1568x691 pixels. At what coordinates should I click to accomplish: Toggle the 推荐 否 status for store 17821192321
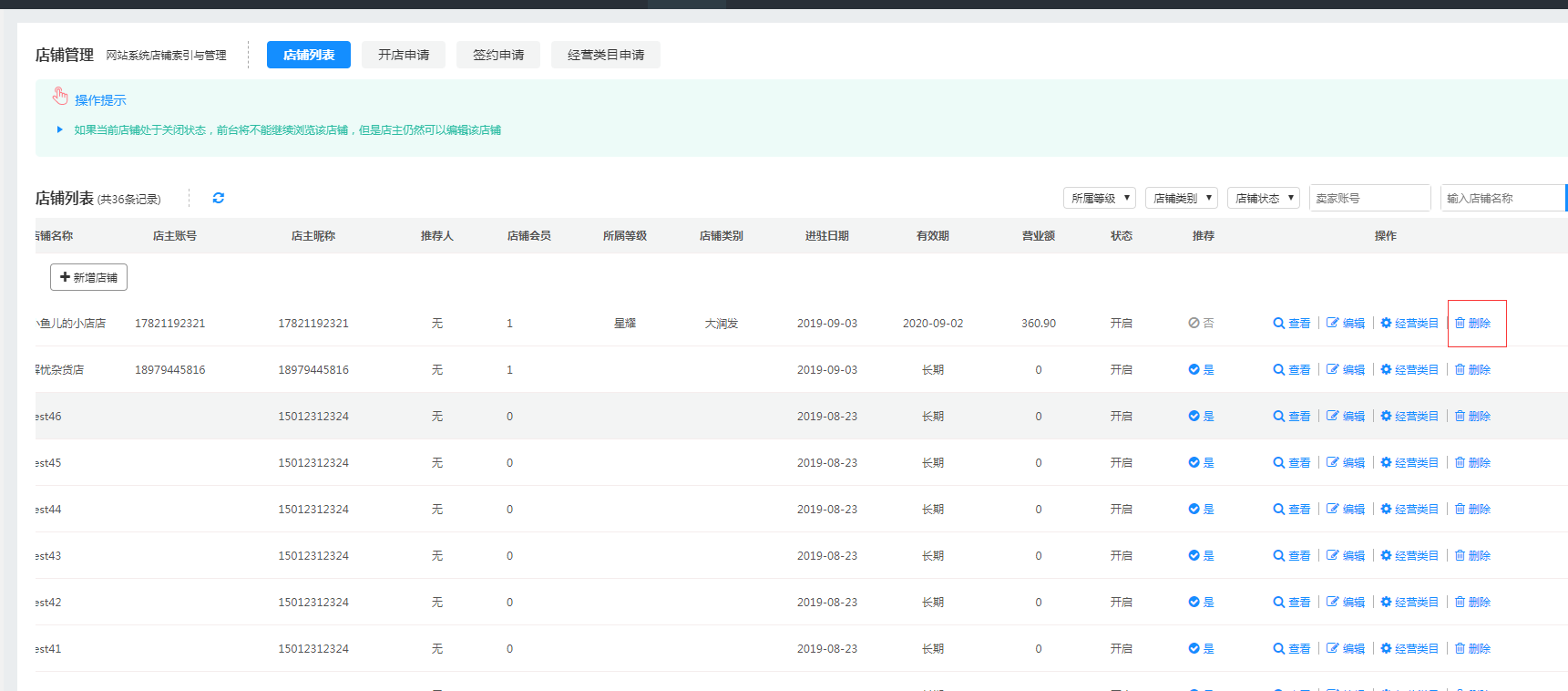(x=1201, y=324)
